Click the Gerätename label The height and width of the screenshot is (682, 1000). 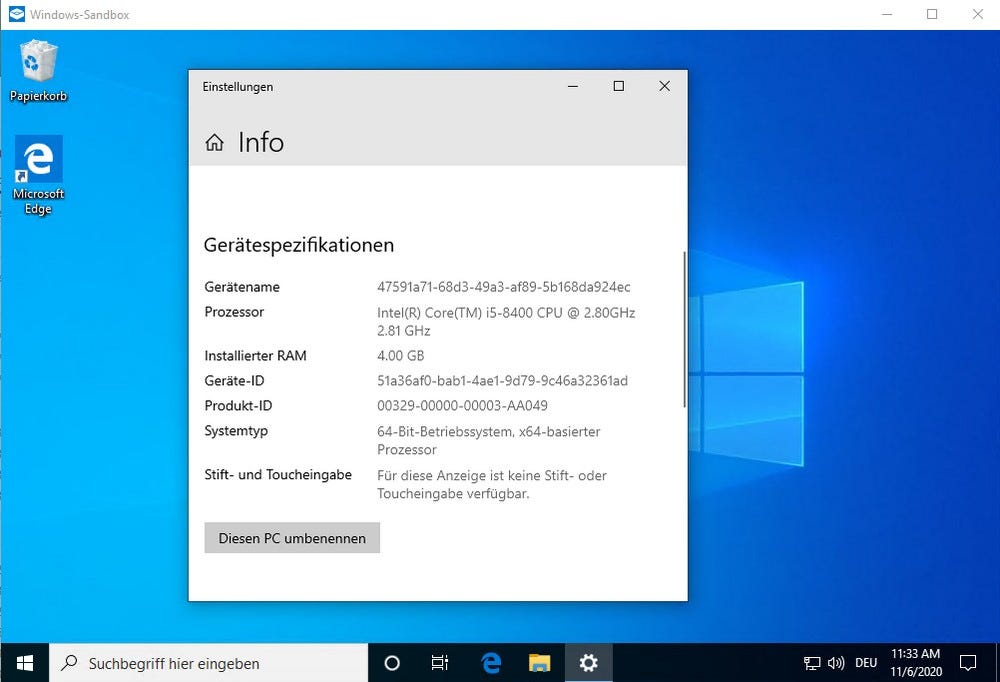coord(242,287)
